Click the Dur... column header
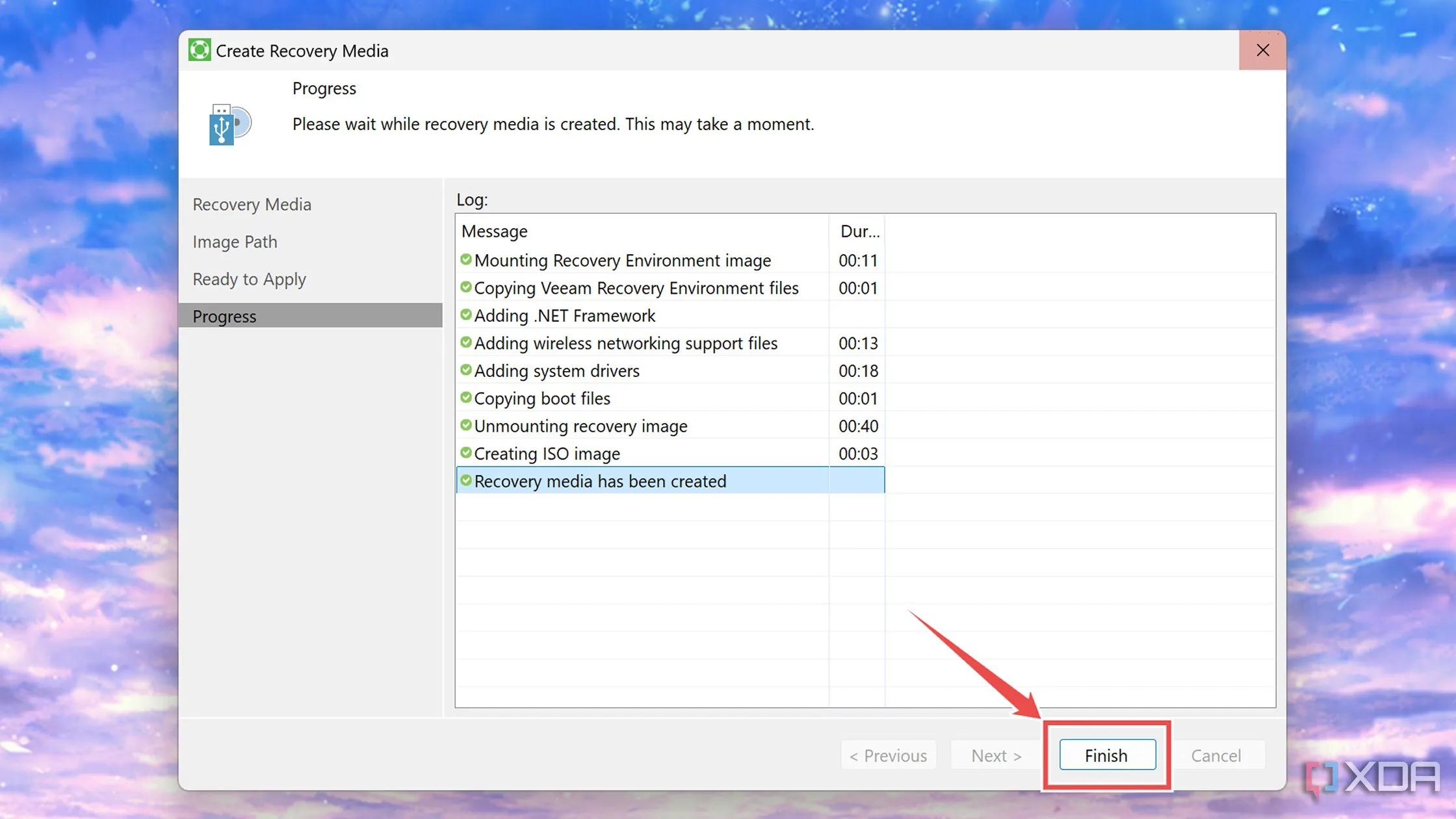 (x=859, y=231)
